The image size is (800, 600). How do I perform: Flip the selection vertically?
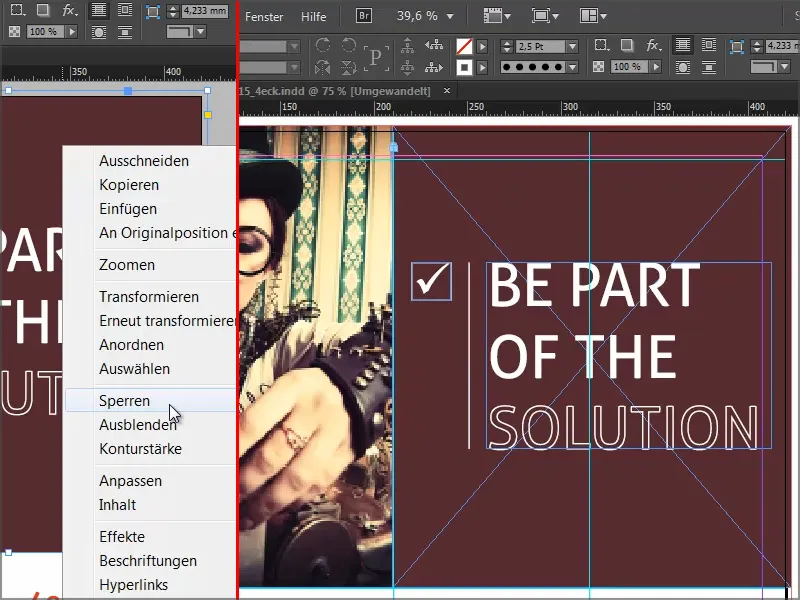[348, 67]
